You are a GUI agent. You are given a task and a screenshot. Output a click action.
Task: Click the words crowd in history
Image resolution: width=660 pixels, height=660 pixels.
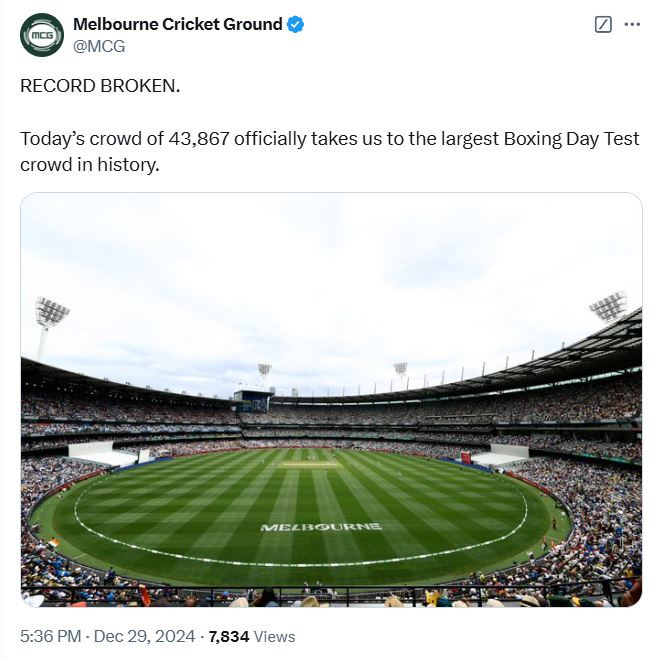point(90,165)
